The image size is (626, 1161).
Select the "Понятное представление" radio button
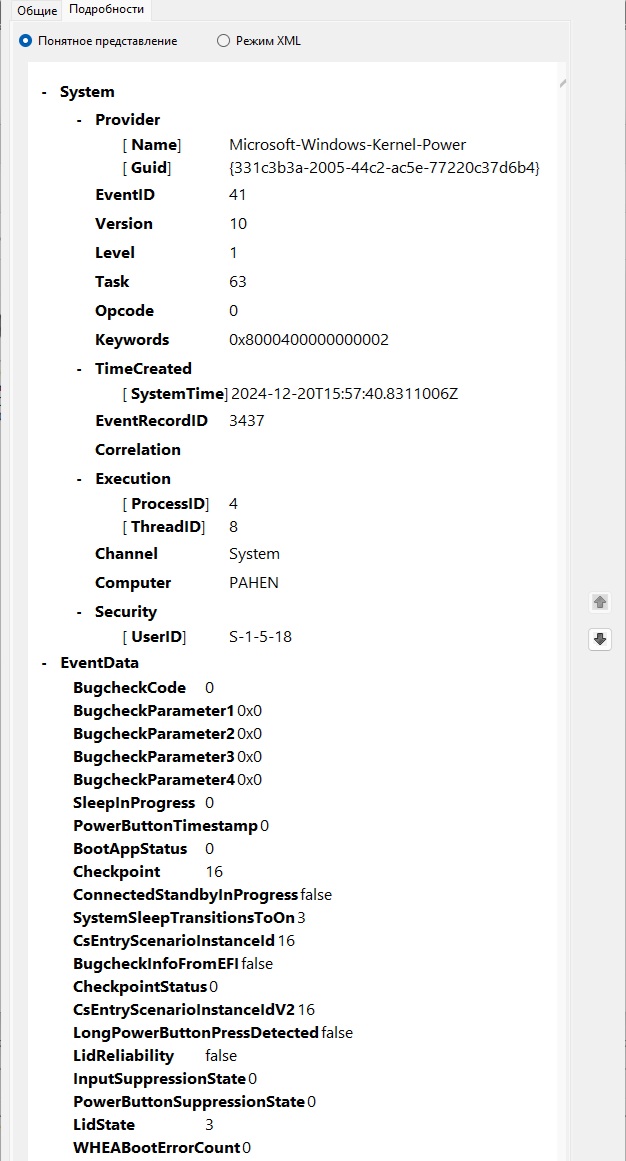coord(26,41)
